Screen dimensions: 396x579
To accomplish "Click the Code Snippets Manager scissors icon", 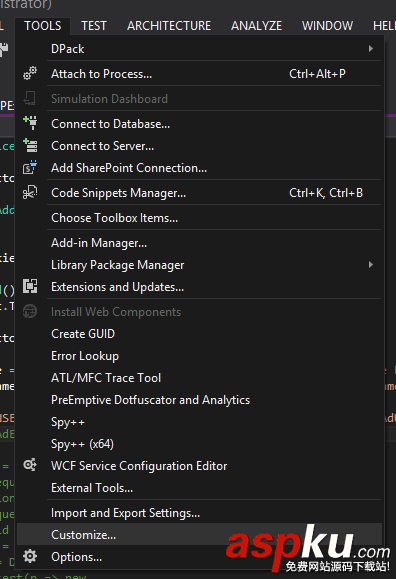I will [x=30, y=192].
